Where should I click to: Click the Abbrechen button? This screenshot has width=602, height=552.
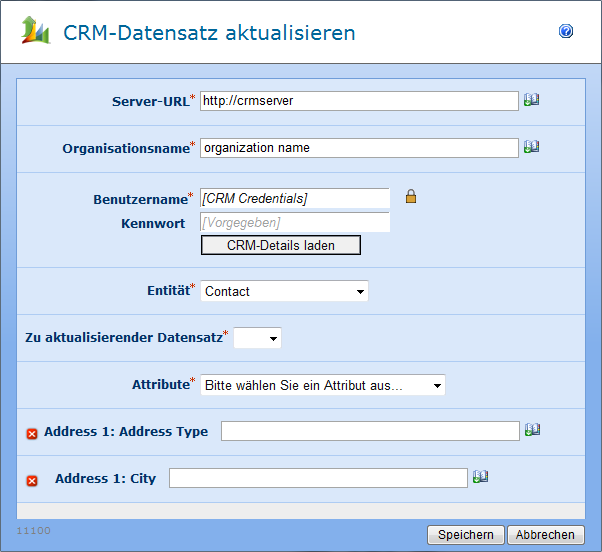coord(545,535)
